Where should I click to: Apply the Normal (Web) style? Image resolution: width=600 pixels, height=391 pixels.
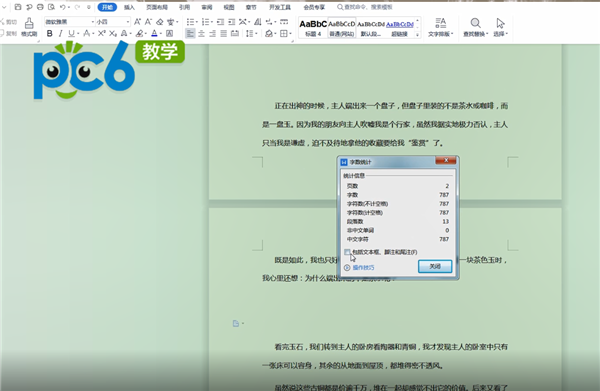point(342,28)
